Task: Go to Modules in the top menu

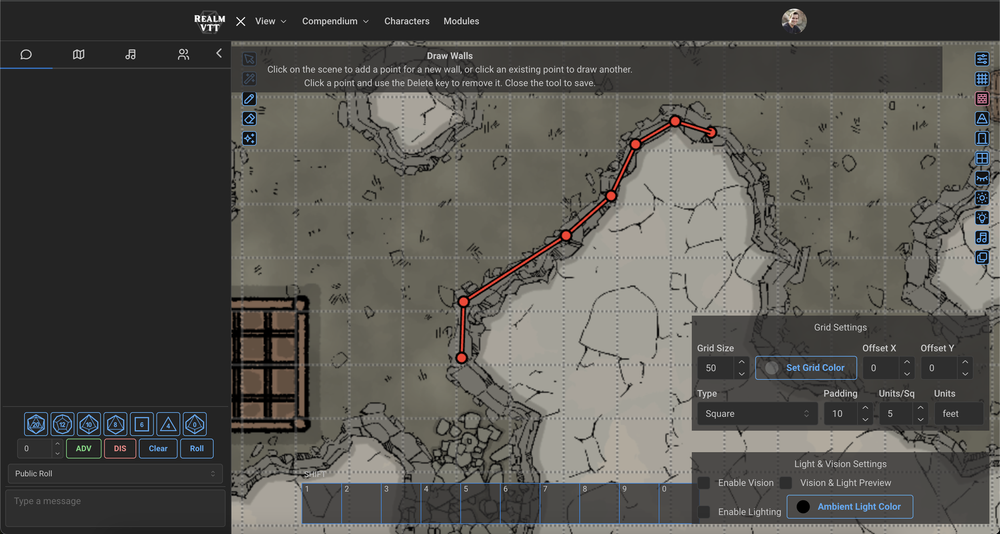Action: [x=461, y=21]
